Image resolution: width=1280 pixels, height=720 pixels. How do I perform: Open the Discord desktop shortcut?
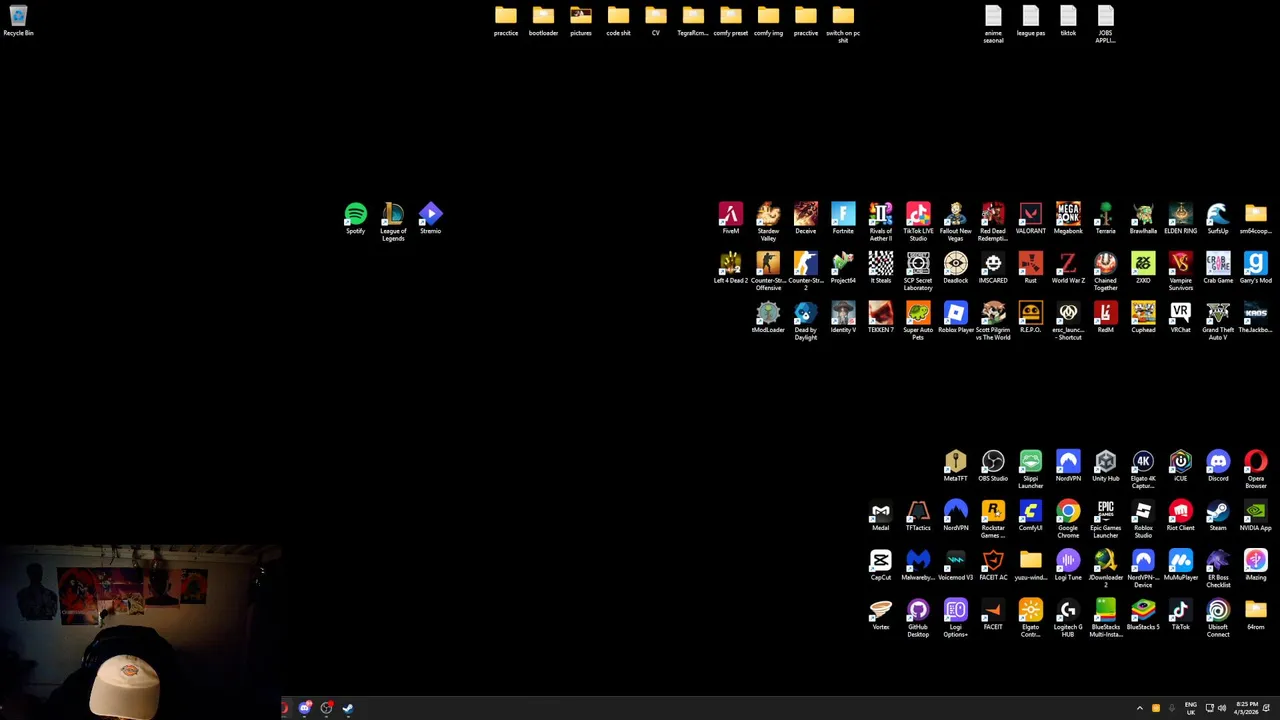(x=1218, y=466)
